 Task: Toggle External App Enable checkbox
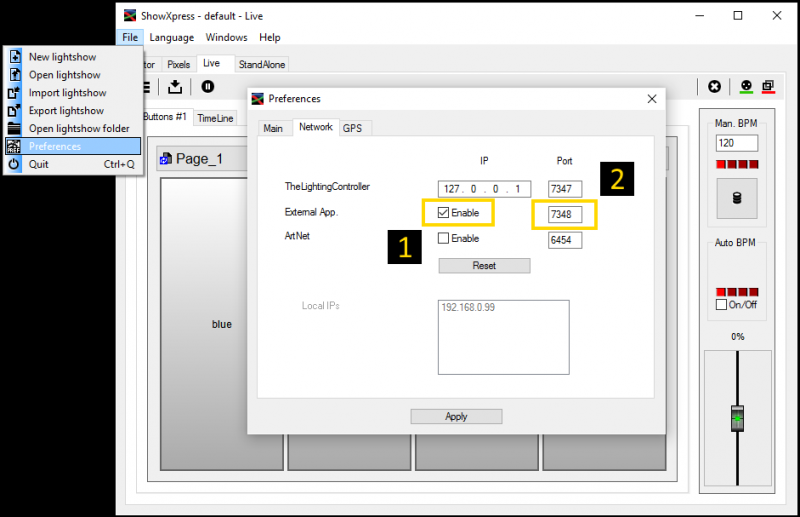443,213
